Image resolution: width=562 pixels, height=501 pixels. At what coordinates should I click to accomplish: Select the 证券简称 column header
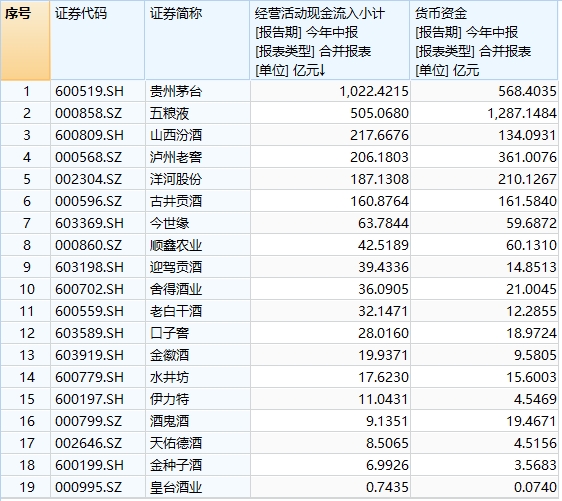197,40
